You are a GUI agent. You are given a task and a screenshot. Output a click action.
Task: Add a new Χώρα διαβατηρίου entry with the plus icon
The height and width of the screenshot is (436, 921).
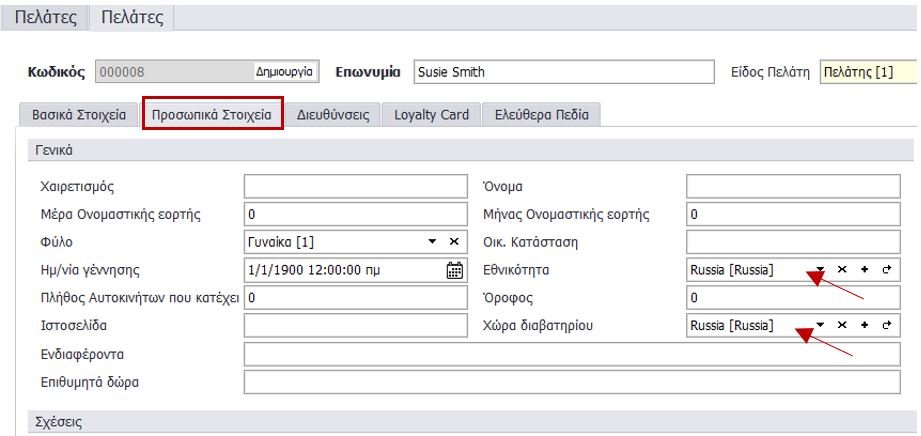tap(863, 326)
